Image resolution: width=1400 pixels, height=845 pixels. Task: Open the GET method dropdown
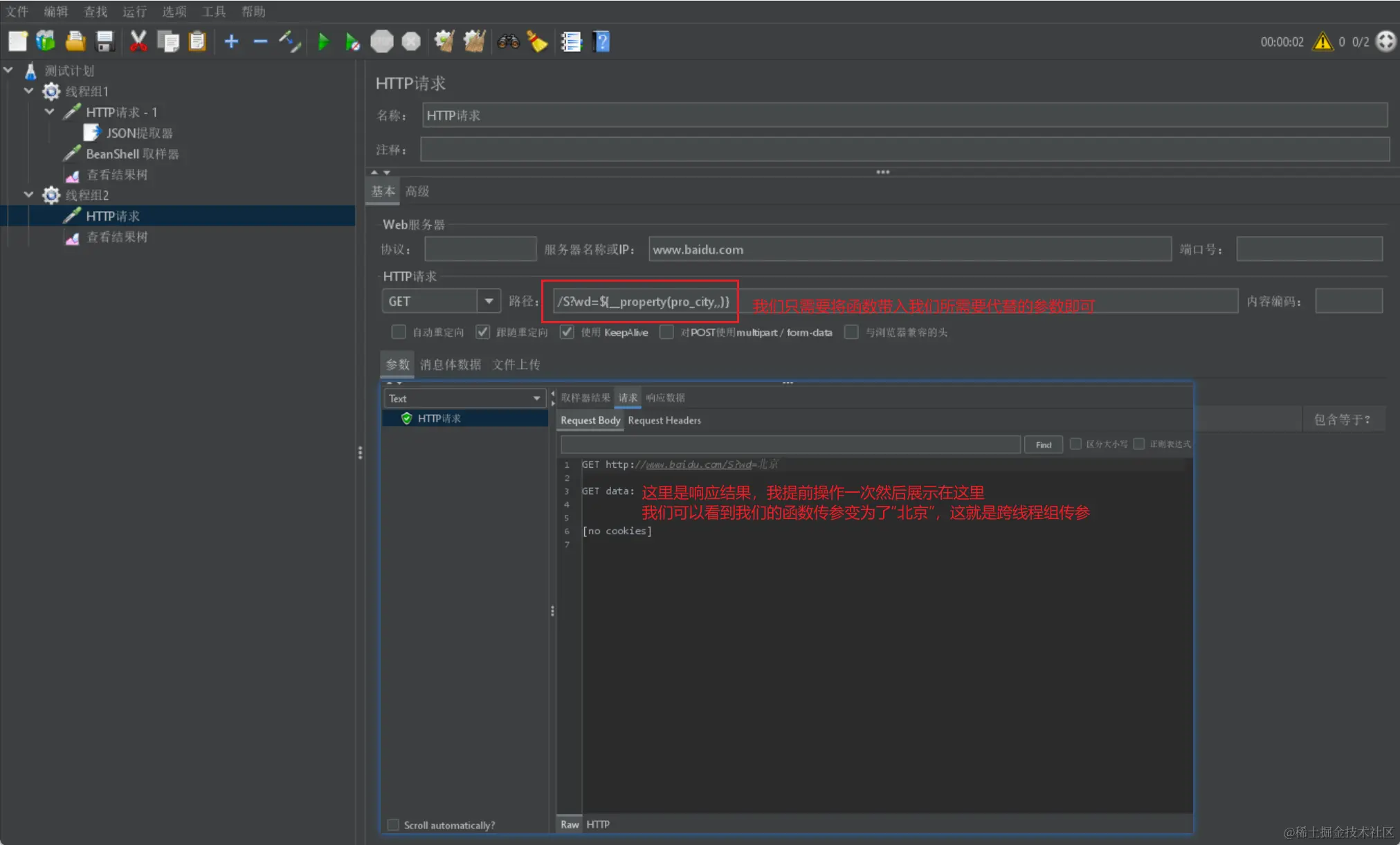point(489,301)
